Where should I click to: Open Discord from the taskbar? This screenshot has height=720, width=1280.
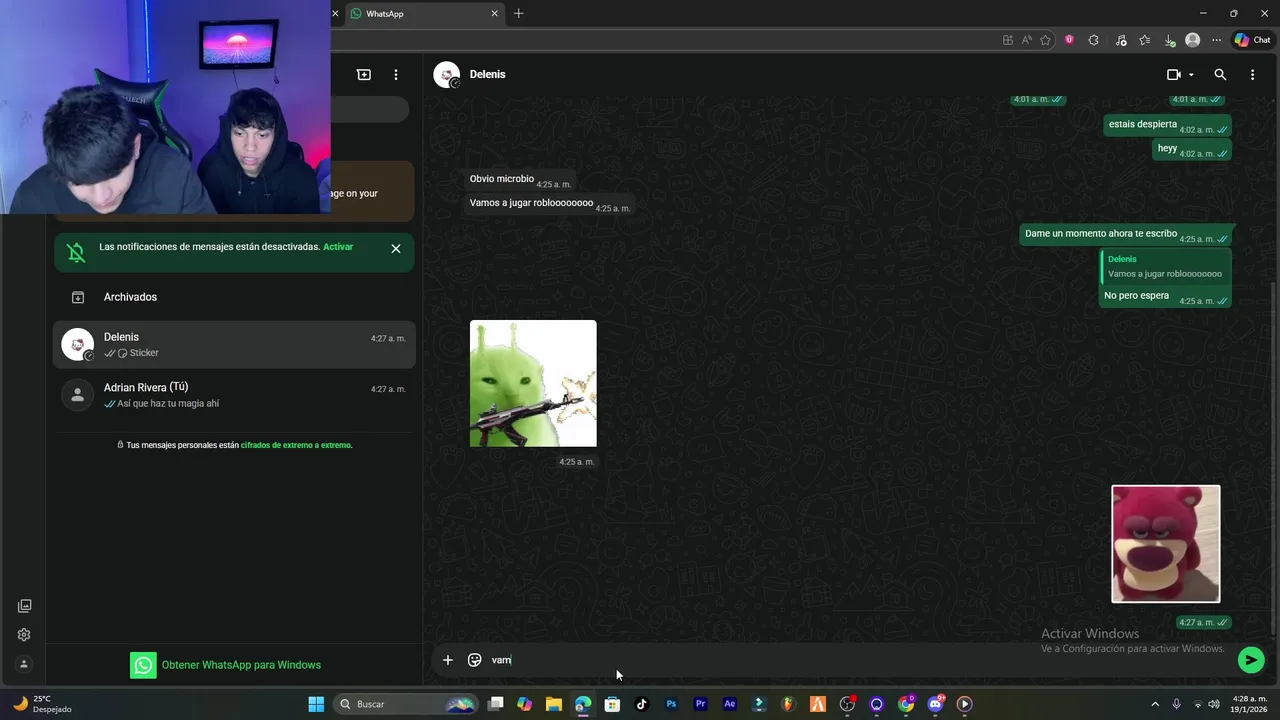935,704
